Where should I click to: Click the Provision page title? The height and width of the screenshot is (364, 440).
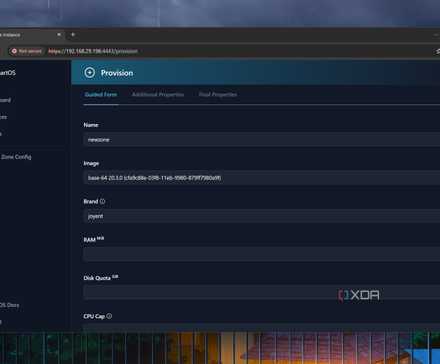pyautogui.click(x=117, y=73)
